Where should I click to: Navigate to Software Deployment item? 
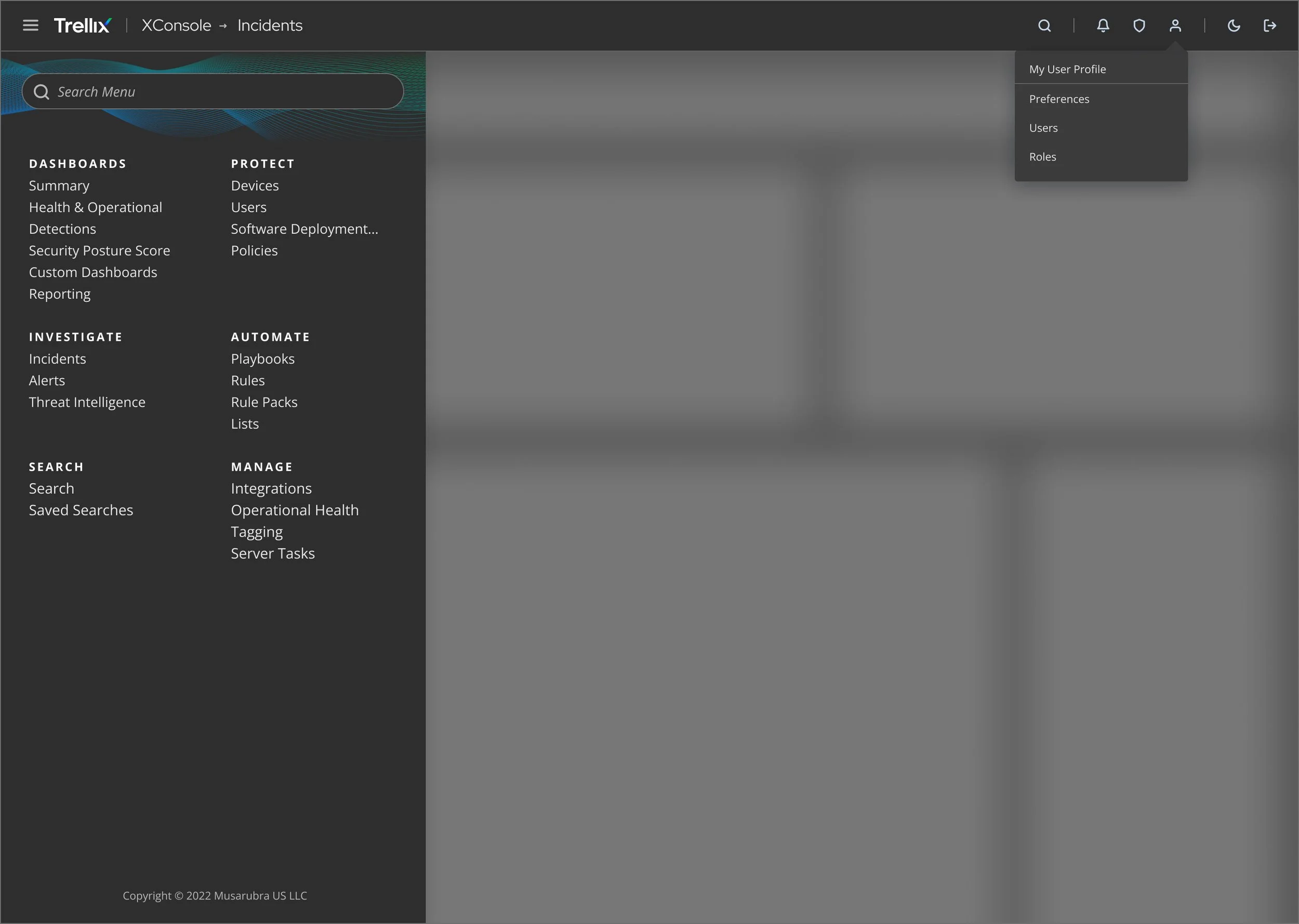coord(304,229)
